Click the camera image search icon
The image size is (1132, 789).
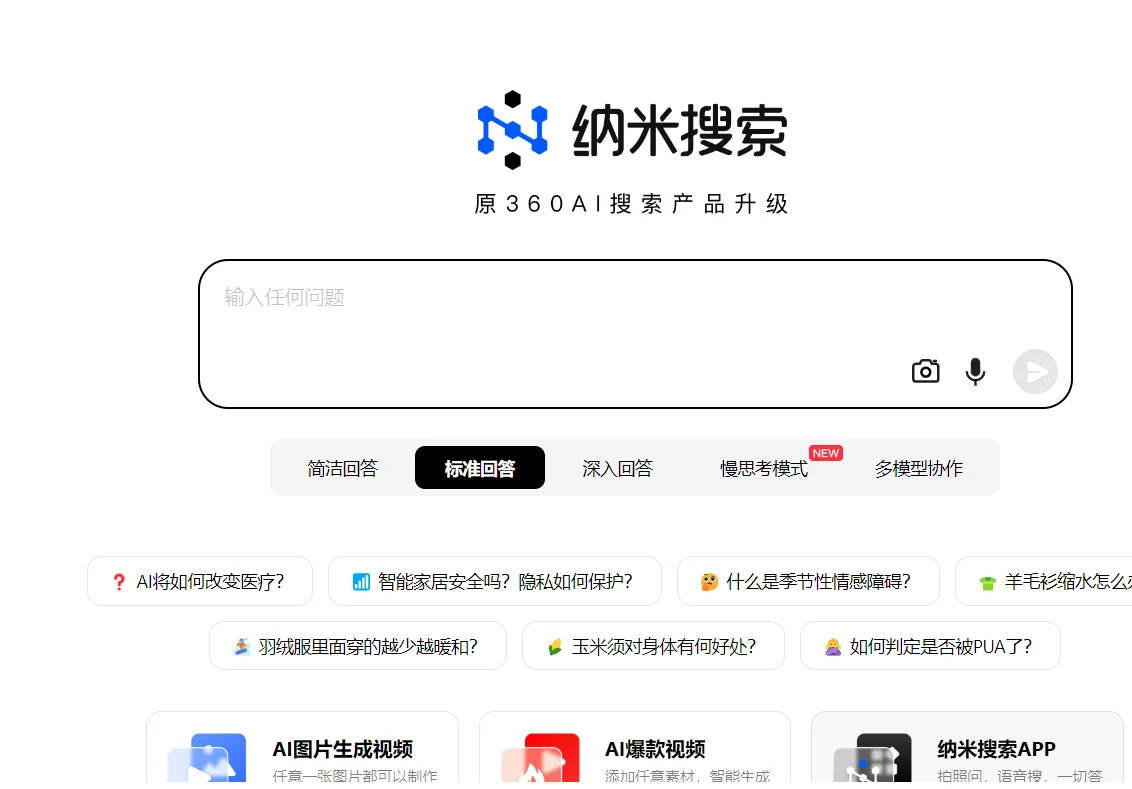[926, 371]
